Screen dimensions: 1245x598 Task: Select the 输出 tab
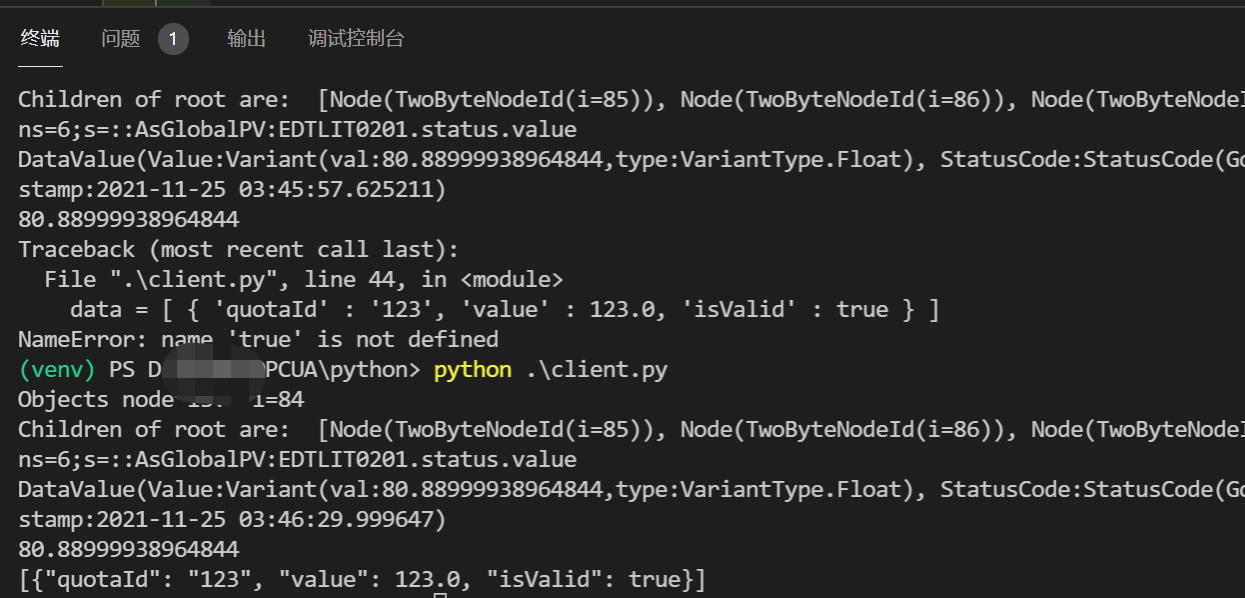click(x=246, y=38)
